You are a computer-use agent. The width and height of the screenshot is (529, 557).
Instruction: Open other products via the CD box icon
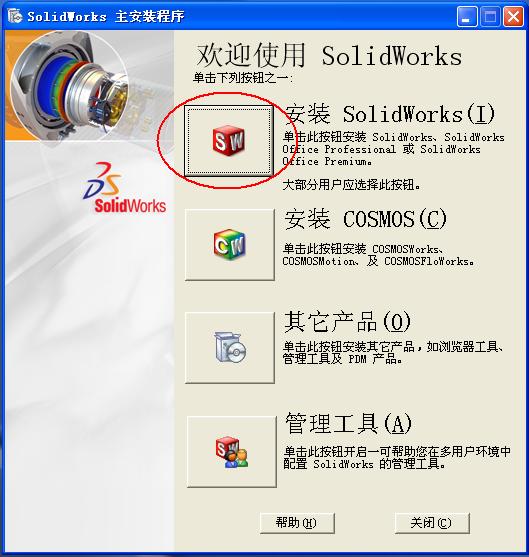coord(230,347)
